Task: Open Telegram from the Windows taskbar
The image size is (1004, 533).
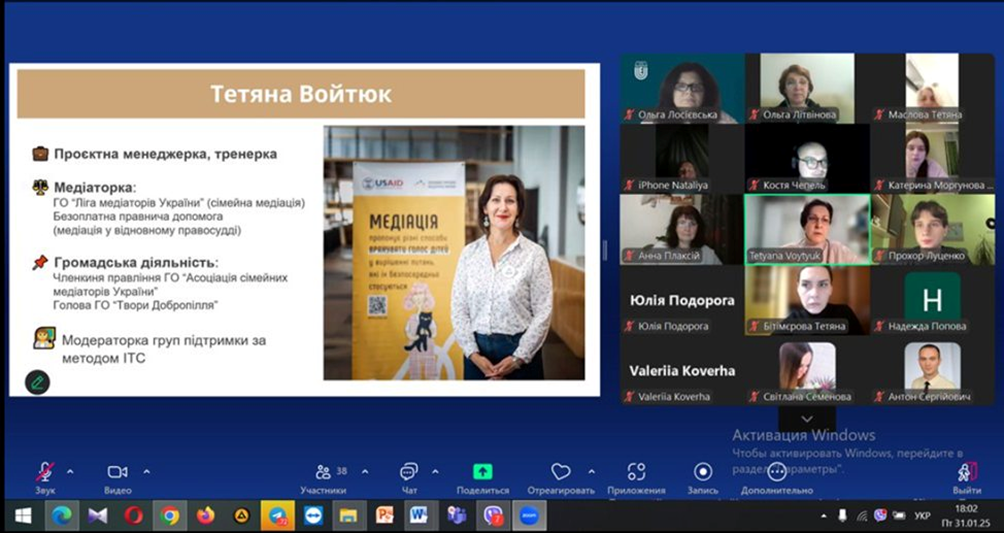Action: click(x=277, y=515)
